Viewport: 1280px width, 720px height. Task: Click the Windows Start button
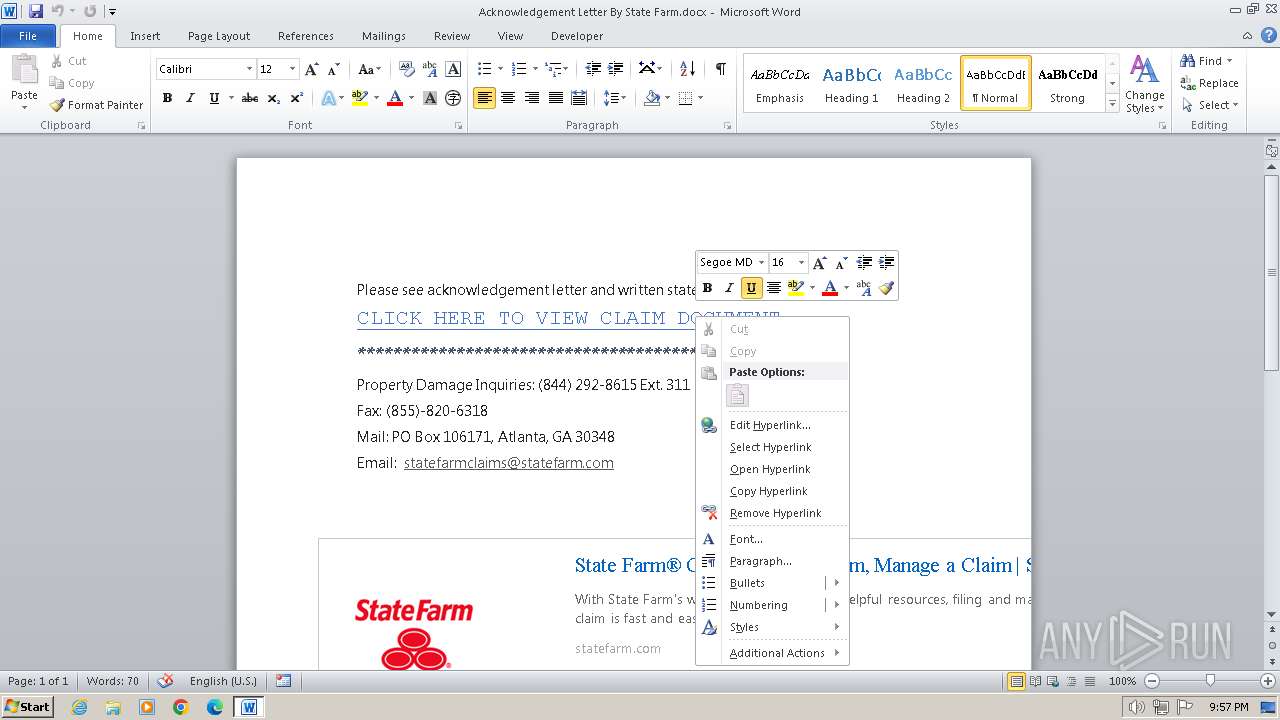(x=28, y=707)
